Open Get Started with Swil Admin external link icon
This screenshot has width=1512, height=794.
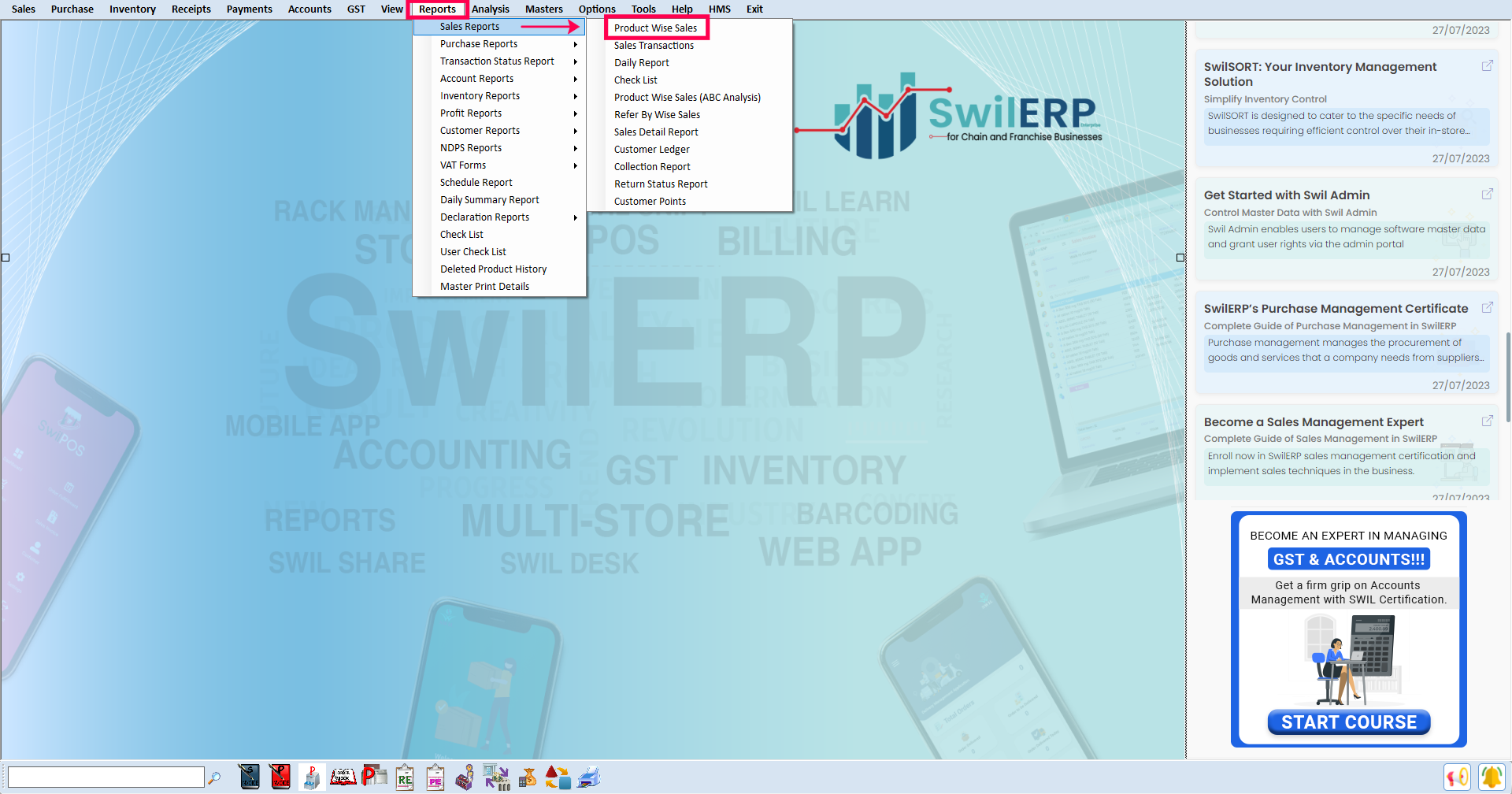(x=1487, y=194)
